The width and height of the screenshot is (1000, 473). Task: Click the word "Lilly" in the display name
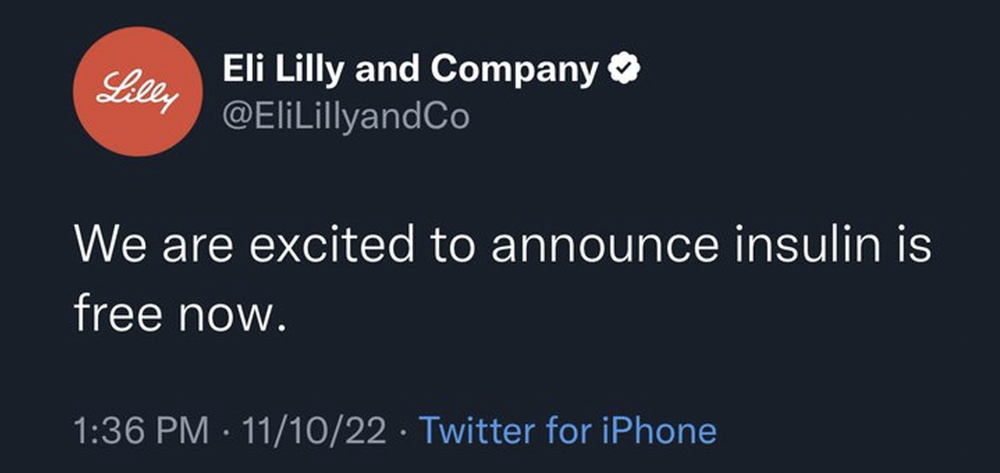pyautogui.click(x=311, y=70)
